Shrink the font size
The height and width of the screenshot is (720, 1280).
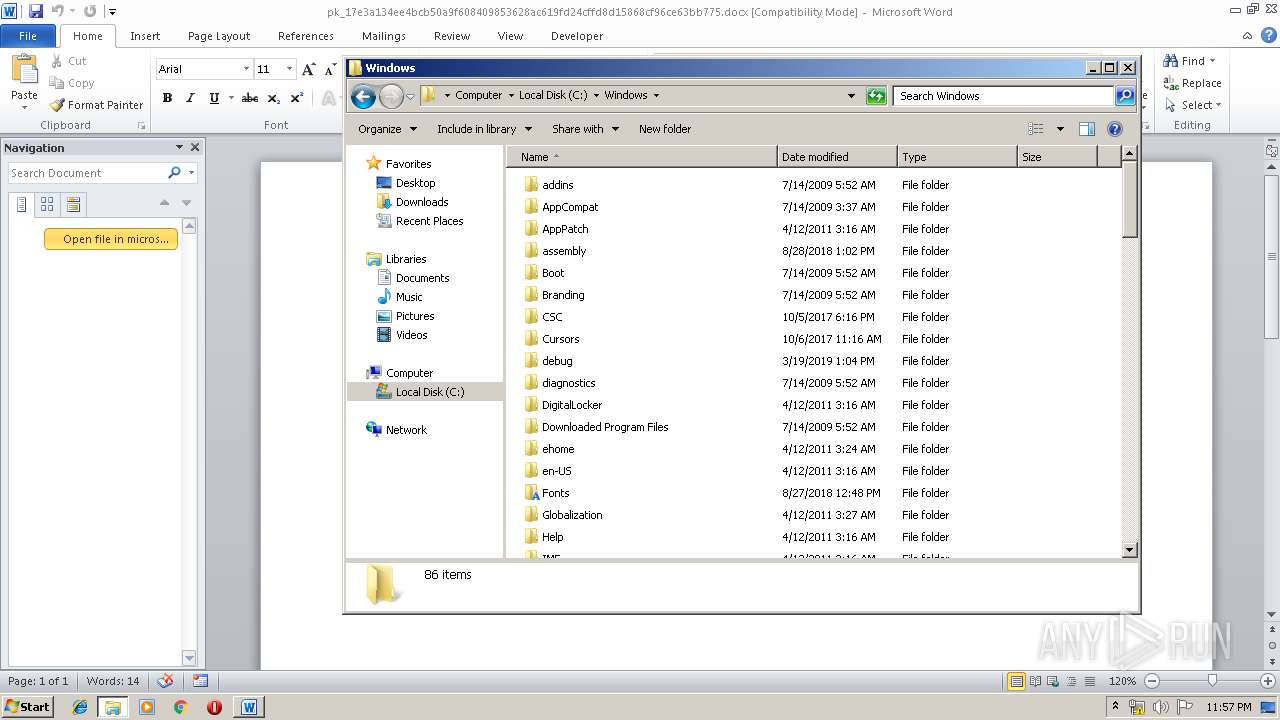330,69
